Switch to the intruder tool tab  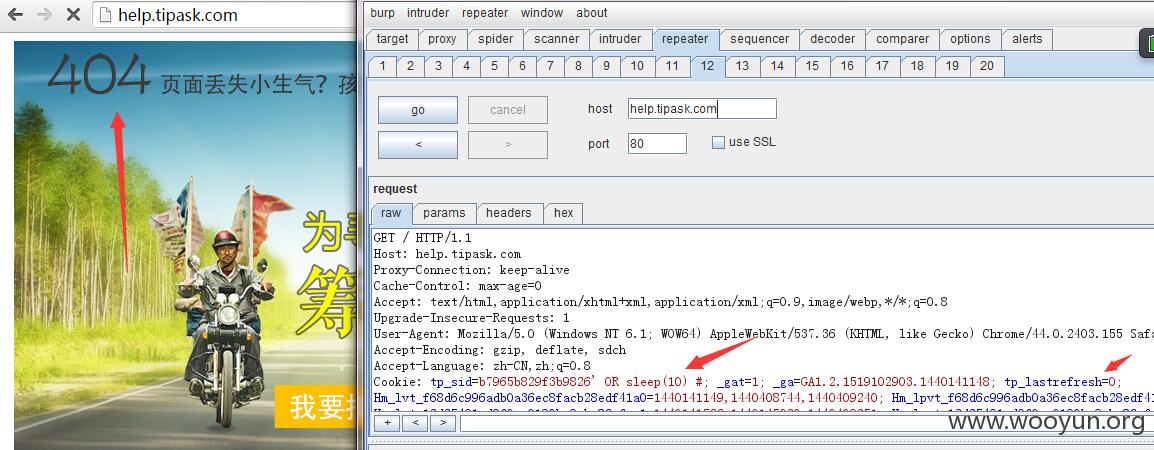pyautogui.click(x=620, y=39)
